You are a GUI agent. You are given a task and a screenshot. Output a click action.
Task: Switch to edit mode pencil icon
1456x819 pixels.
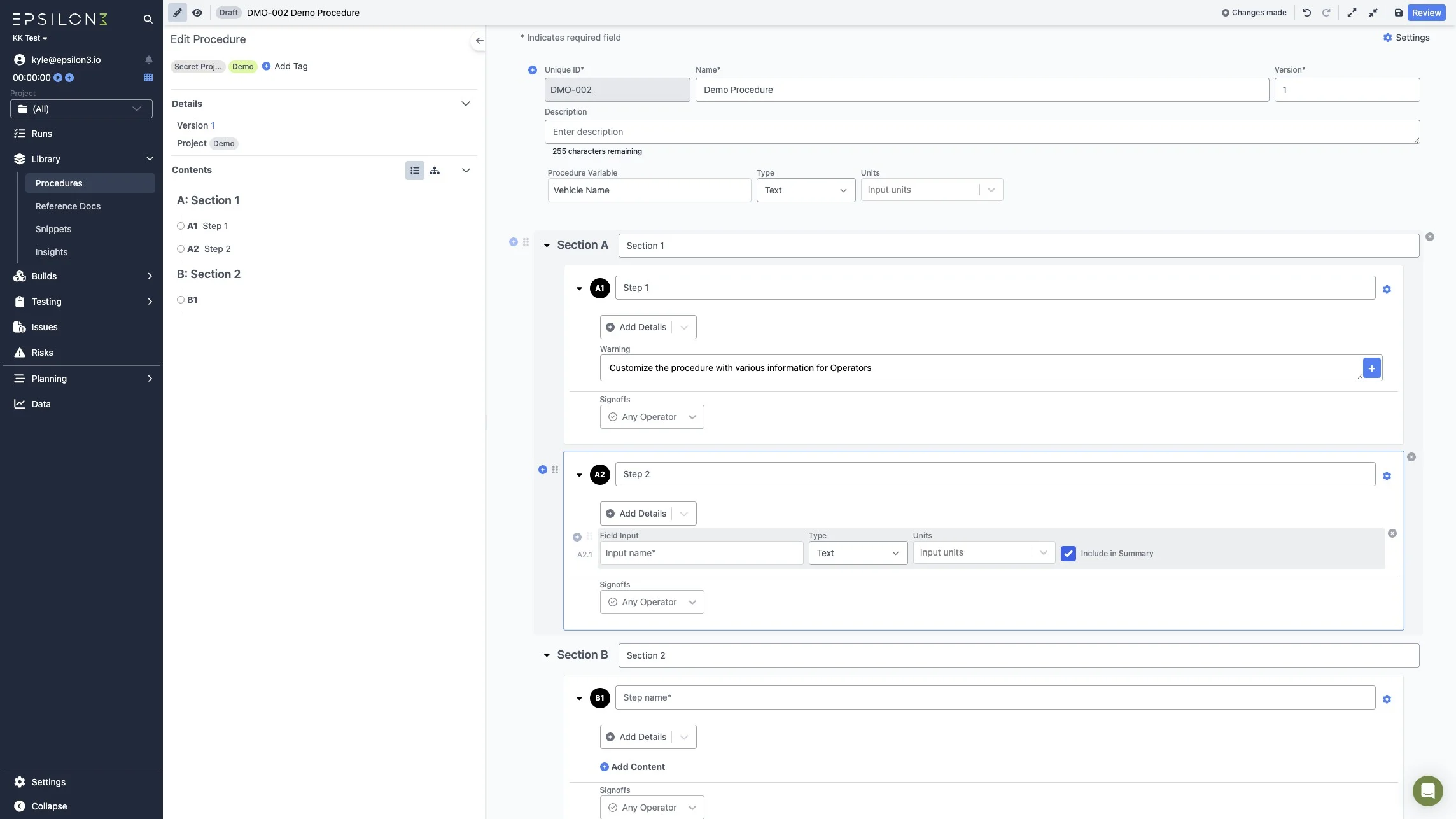178,13
